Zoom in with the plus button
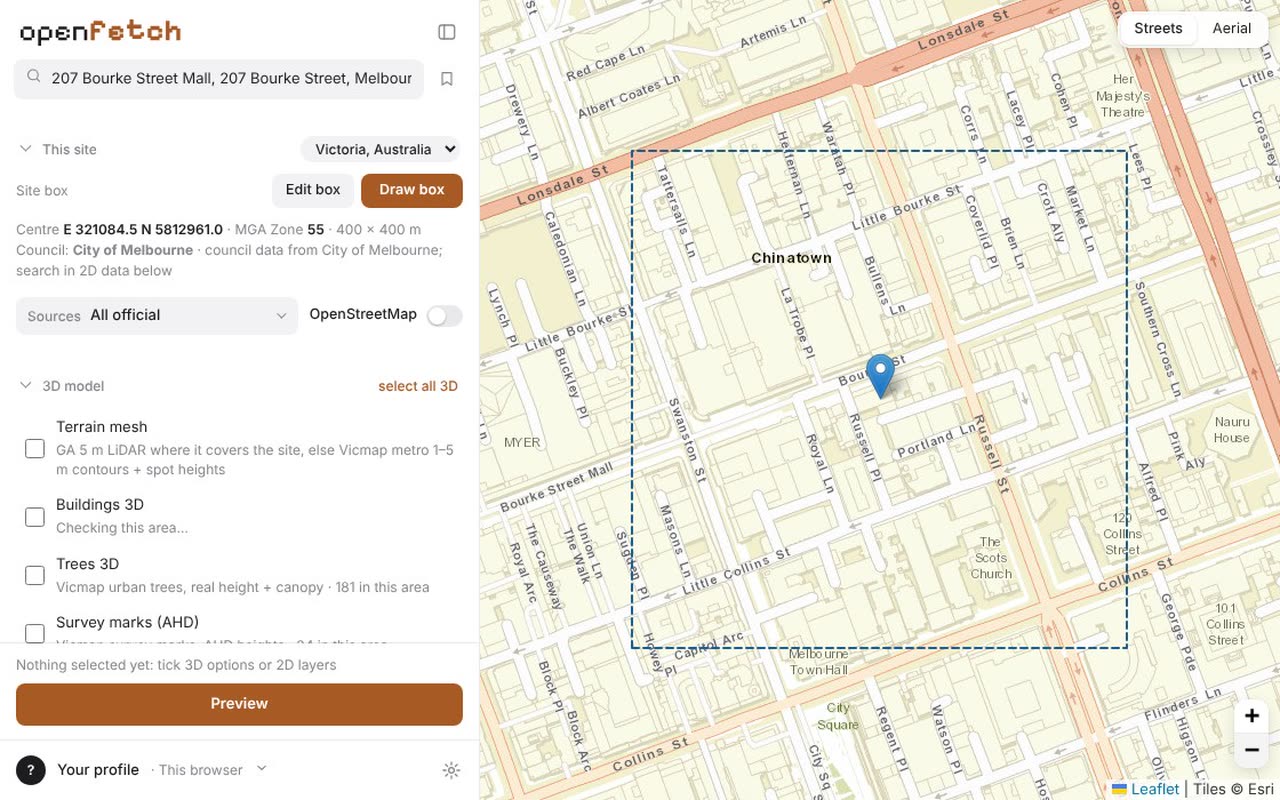Screen dimensions: 1280x800 (1252, 716)
